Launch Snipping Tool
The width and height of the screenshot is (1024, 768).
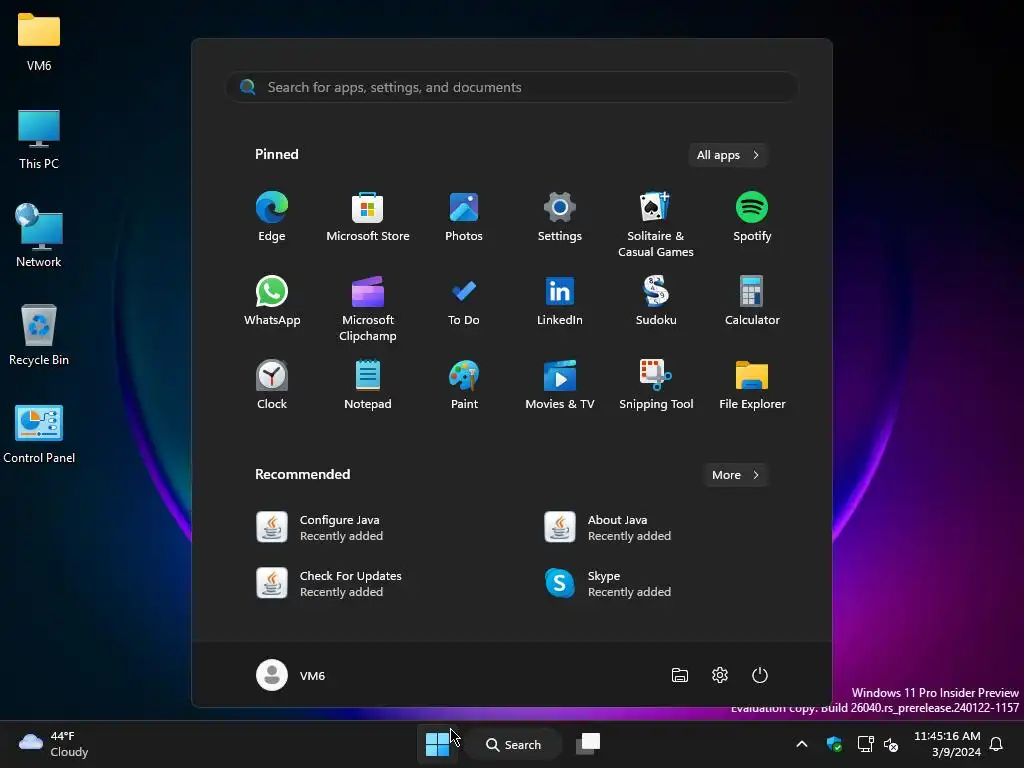(x=656, y=385)
